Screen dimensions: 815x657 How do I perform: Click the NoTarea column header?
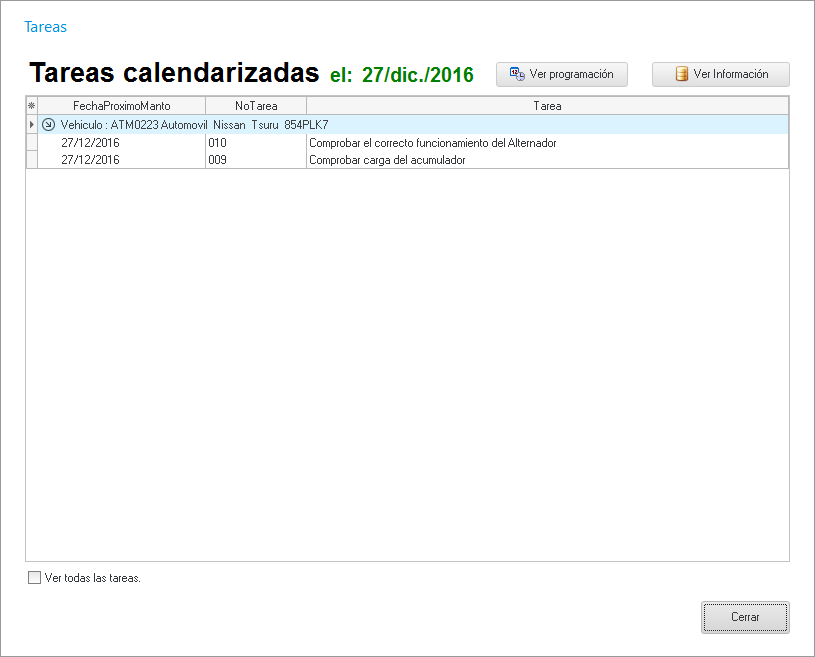pos(256,106)
